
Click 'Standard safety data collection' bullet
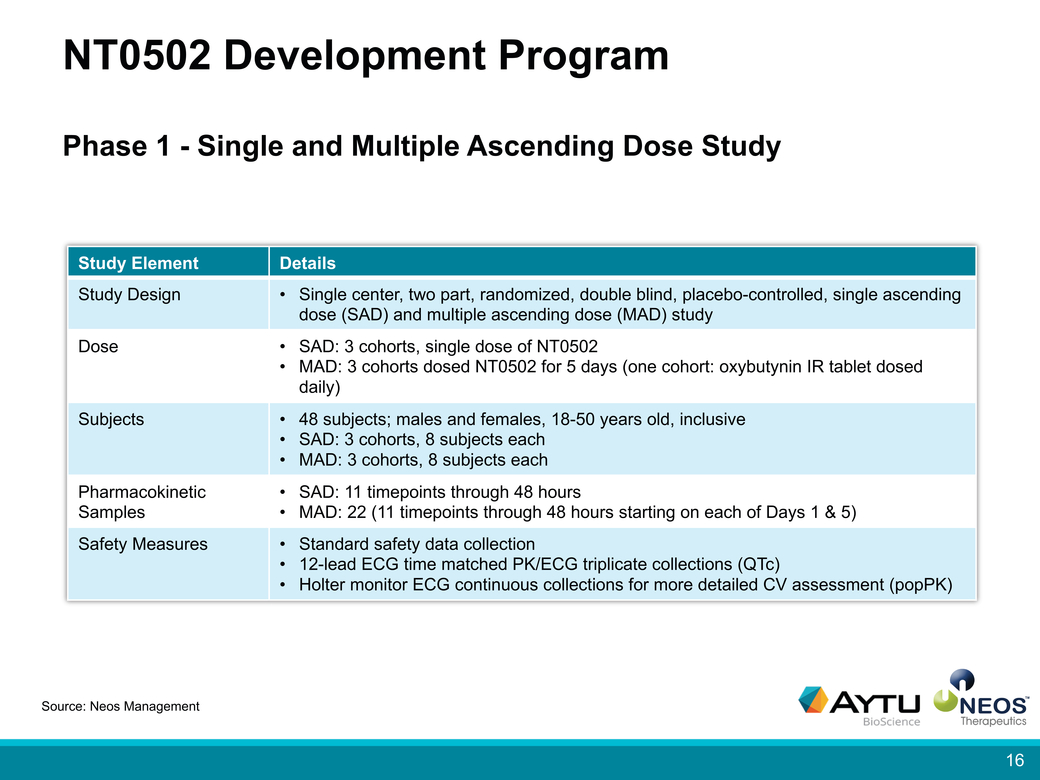click(x=417, y=544)
